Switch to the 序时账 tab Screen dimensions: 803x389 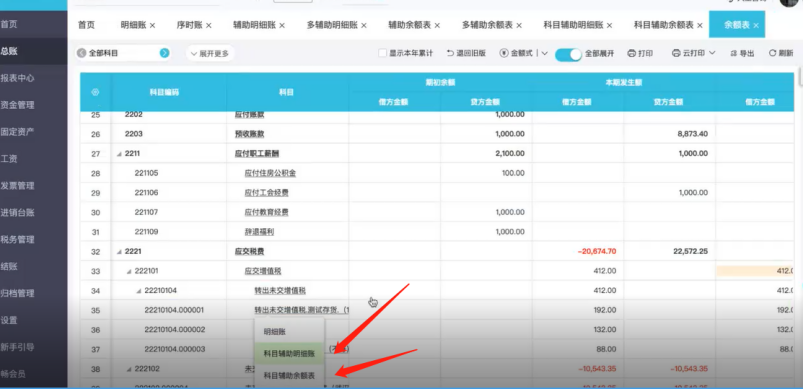click(189, 25)
